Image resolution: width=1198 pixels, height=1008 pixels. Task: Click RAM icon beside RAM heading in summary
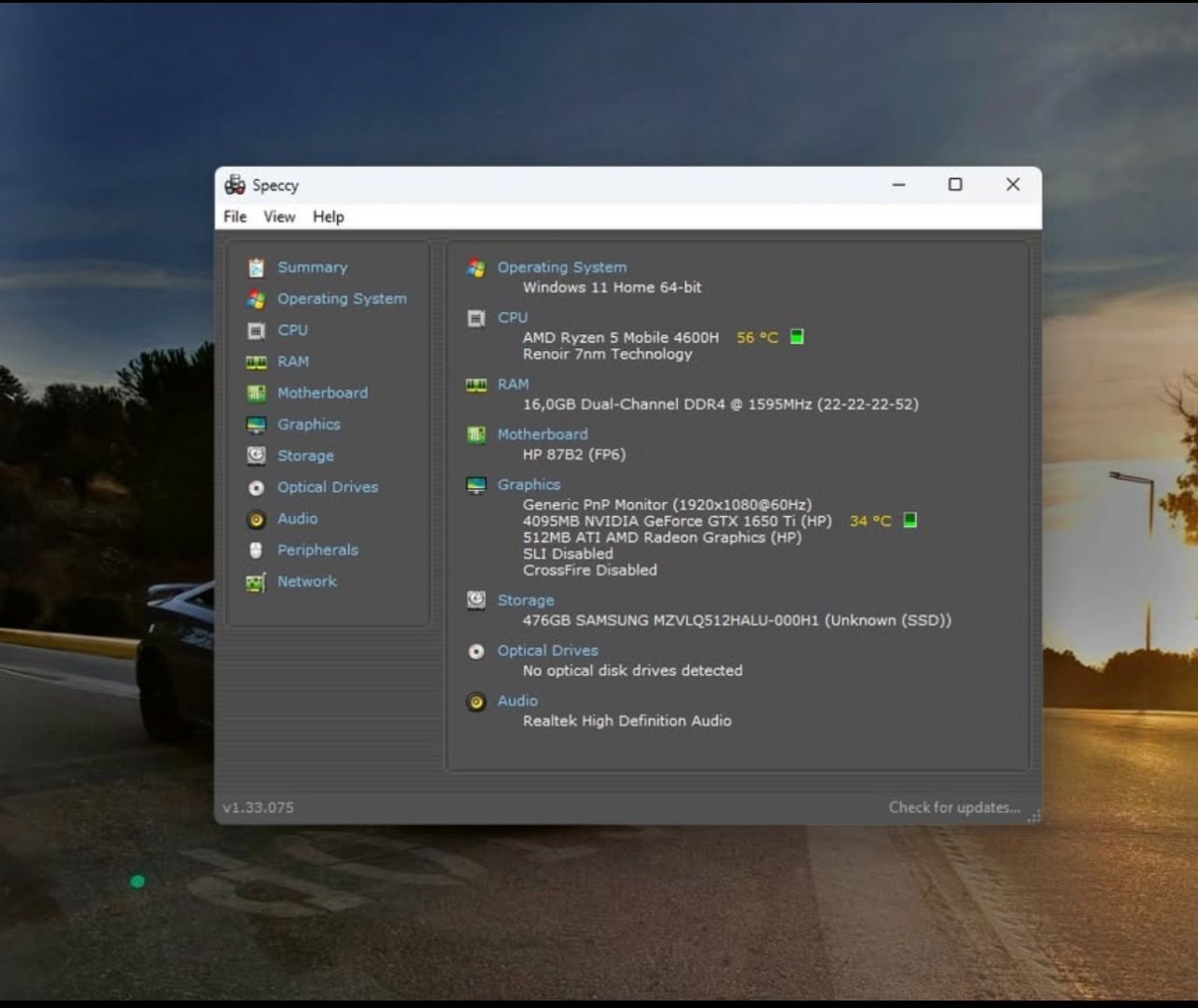pyautogui.click(x=476, y=385)
